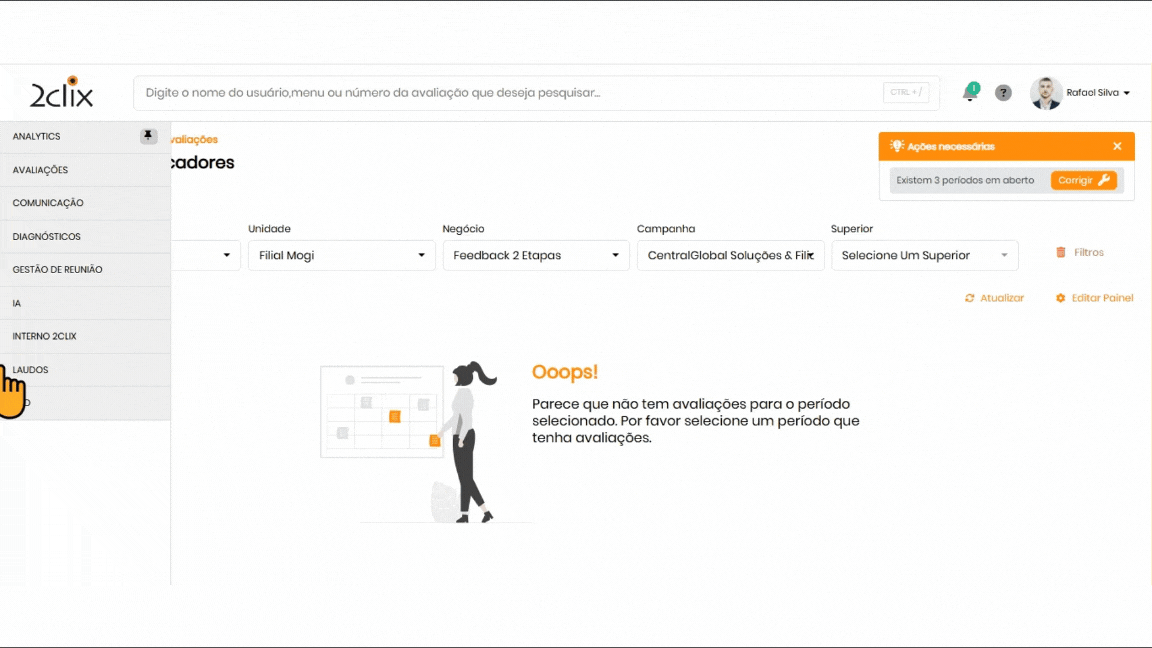Click the Atualizar refresh icon
This screenshot has height=648, width=1152.
coord(969,298)
